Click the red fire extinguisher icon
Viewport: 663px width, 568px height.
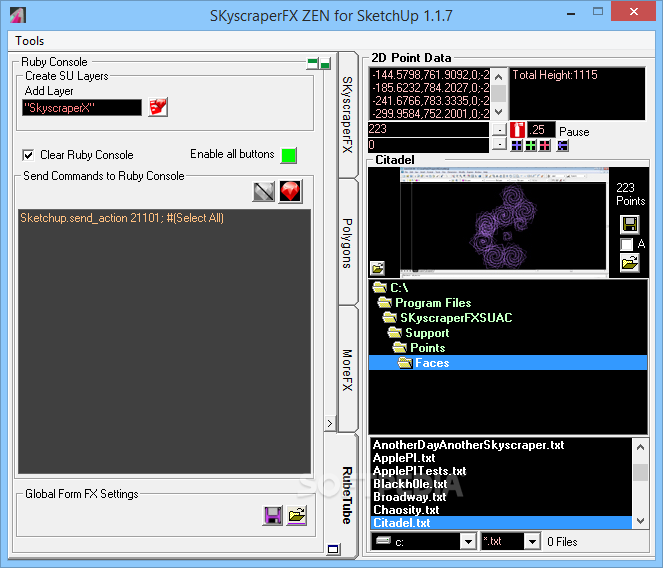tap(518, 129)
